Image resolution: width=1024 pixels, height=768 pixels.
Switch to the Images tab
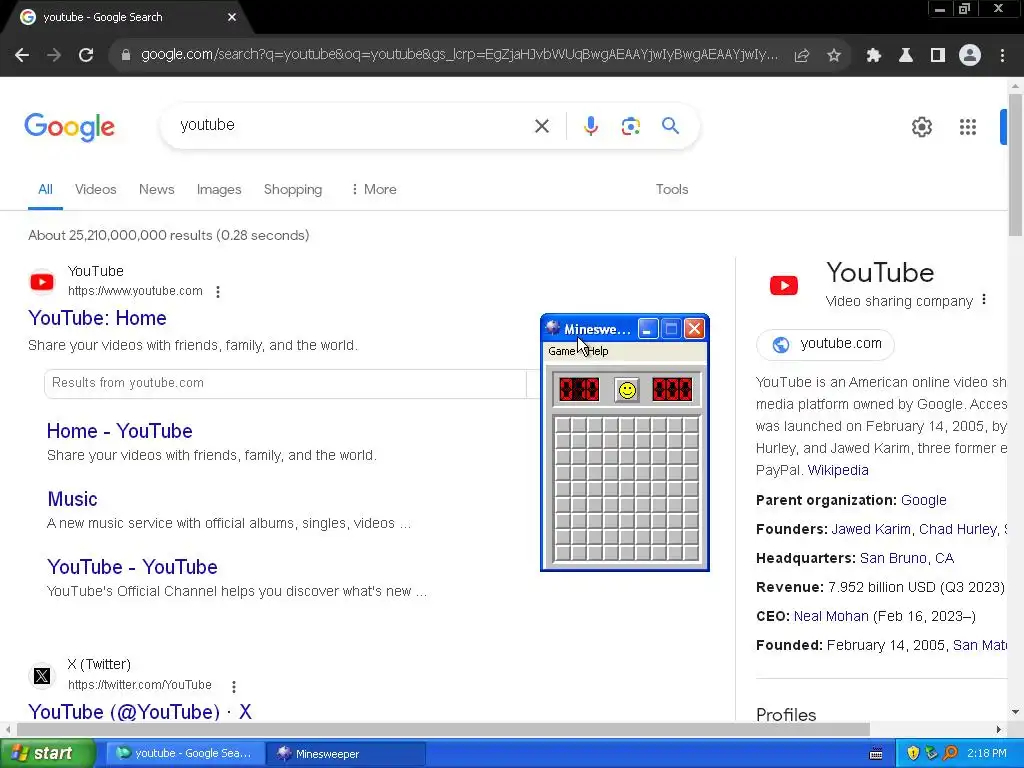(219, 189)
